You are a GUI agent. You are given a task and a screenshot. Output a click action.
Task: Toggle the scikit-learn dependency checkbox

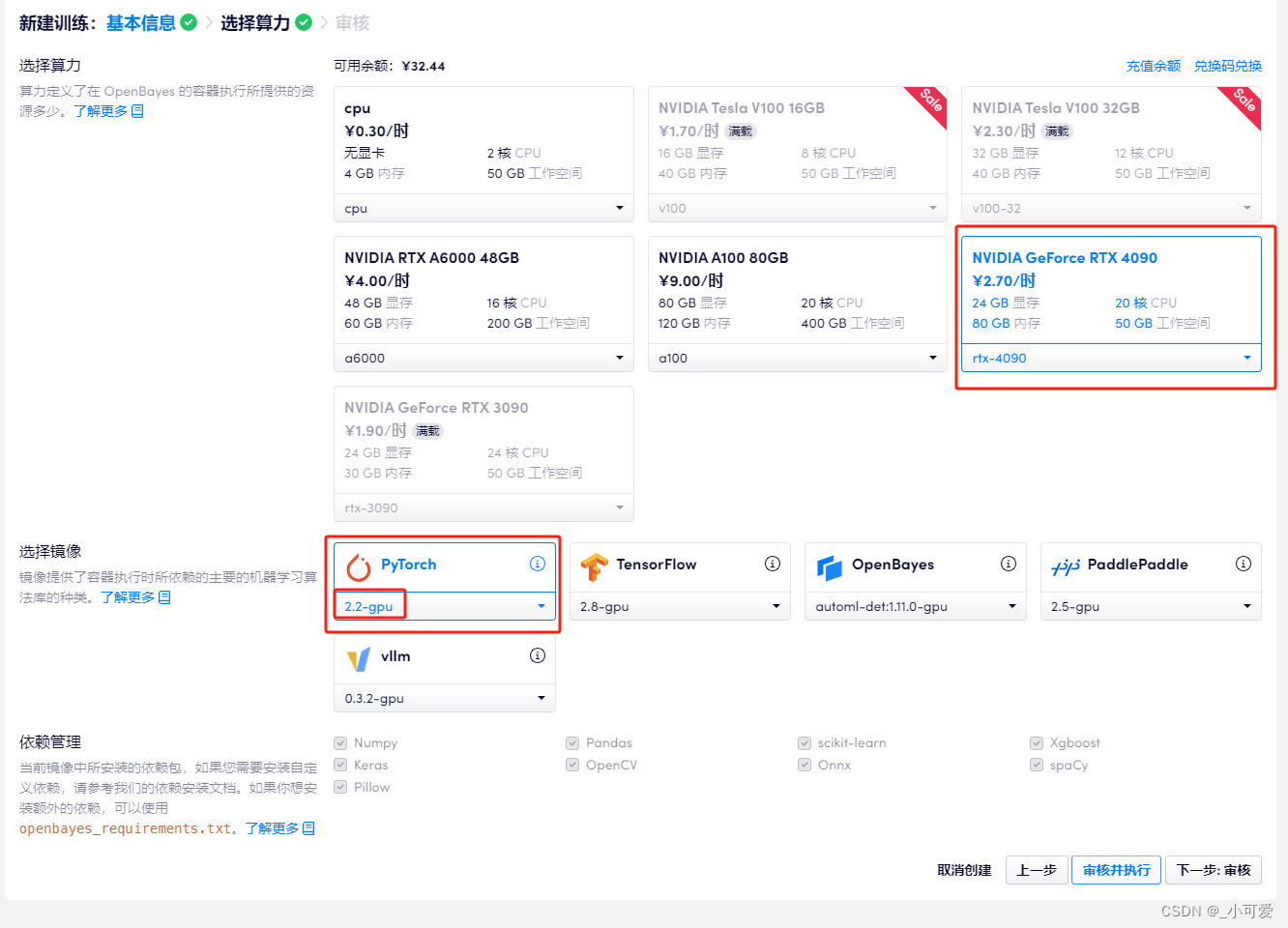[805, 743]
